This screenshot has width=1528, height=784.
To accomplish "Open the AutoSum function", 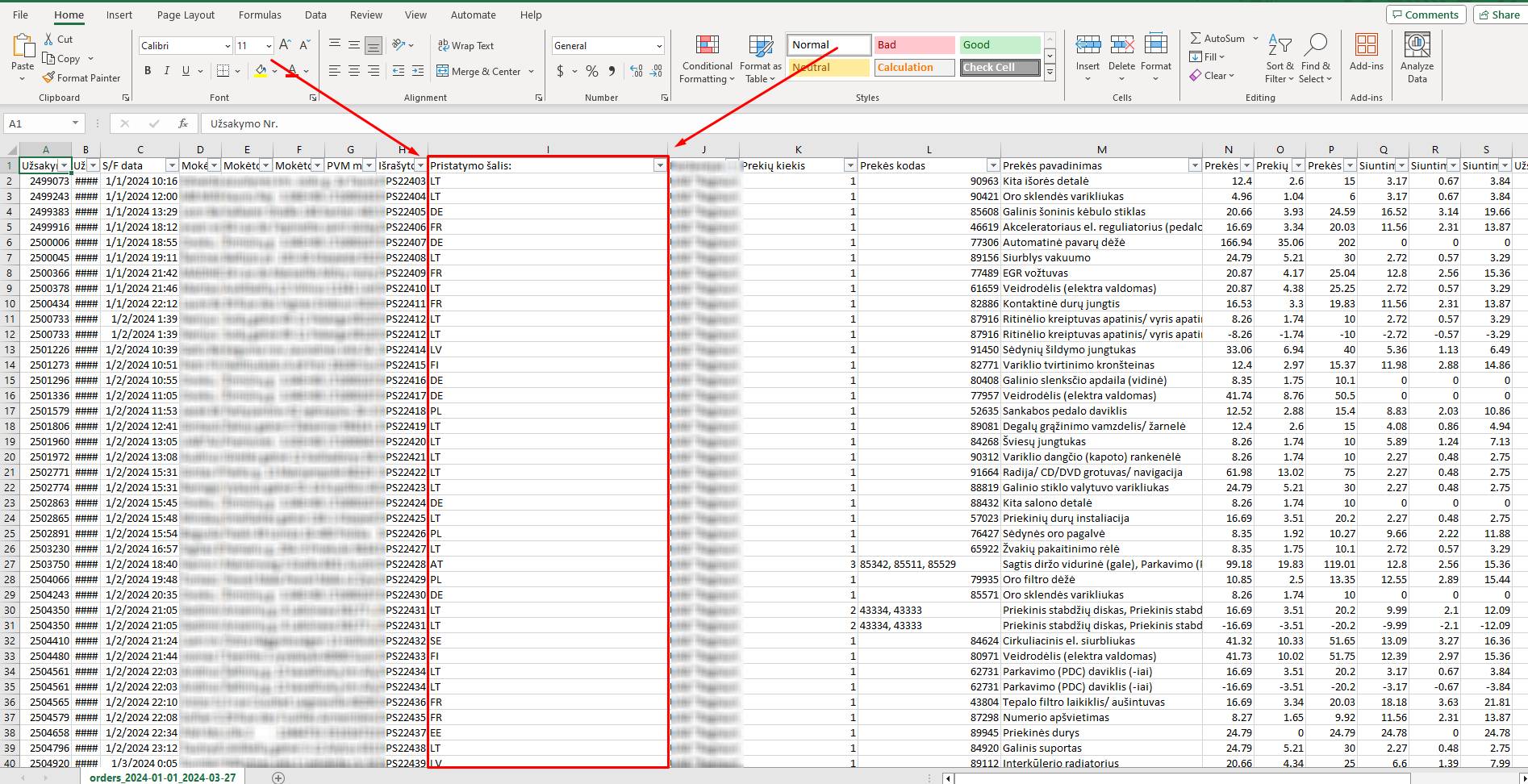I will 1221,38.
